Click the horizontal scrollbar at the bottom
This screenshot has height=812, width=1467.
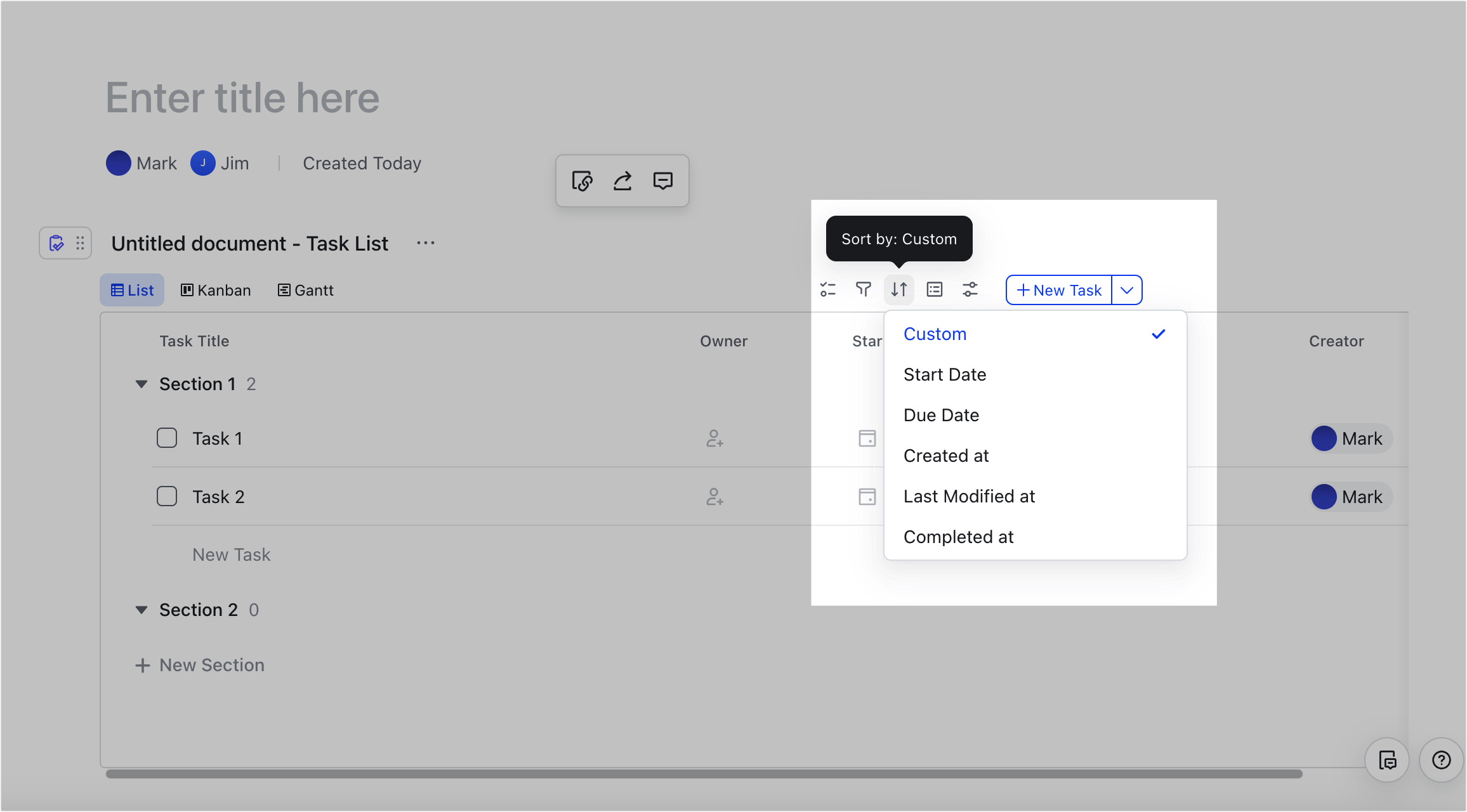pyautogui.click(x=704, y=774)
